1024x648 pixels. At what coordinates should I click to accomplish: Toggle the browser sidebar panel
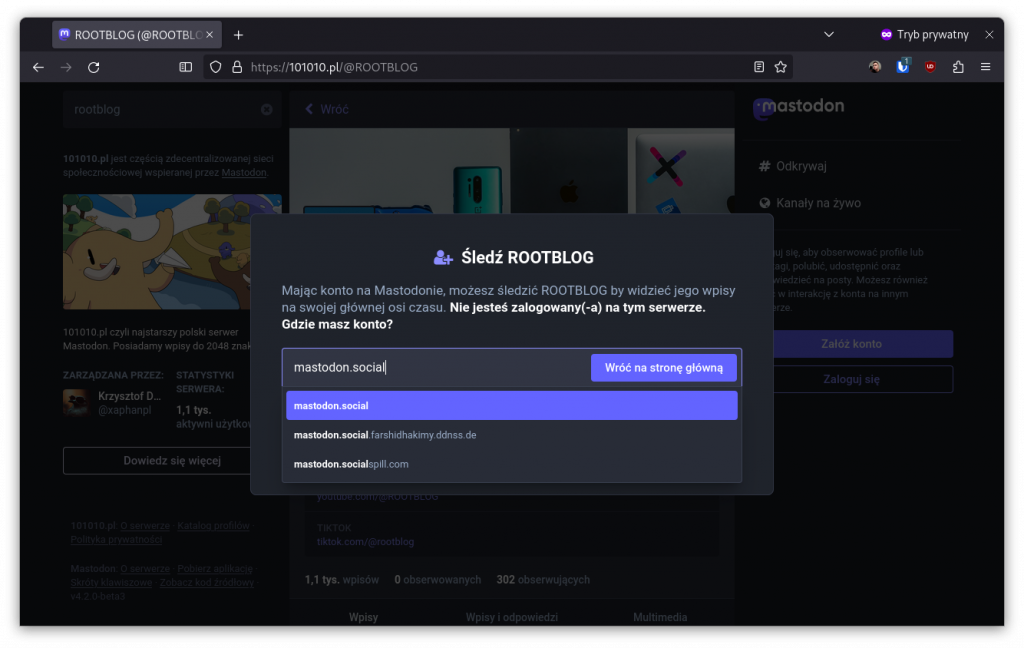click(x=184, y=66)
